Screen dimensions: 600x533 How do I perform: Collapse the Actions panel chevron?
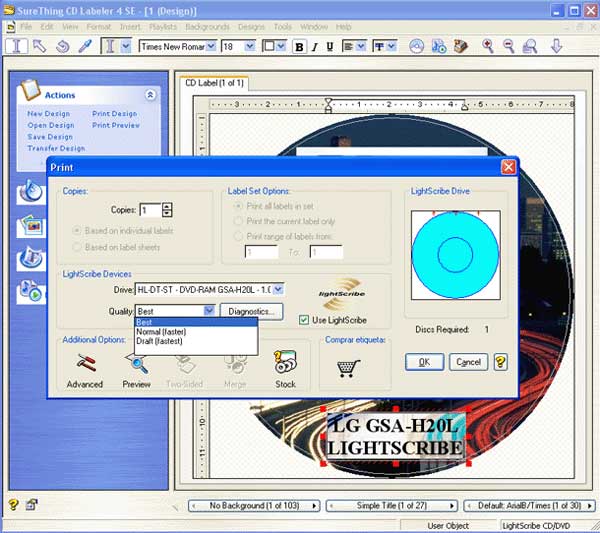point(150,95)
